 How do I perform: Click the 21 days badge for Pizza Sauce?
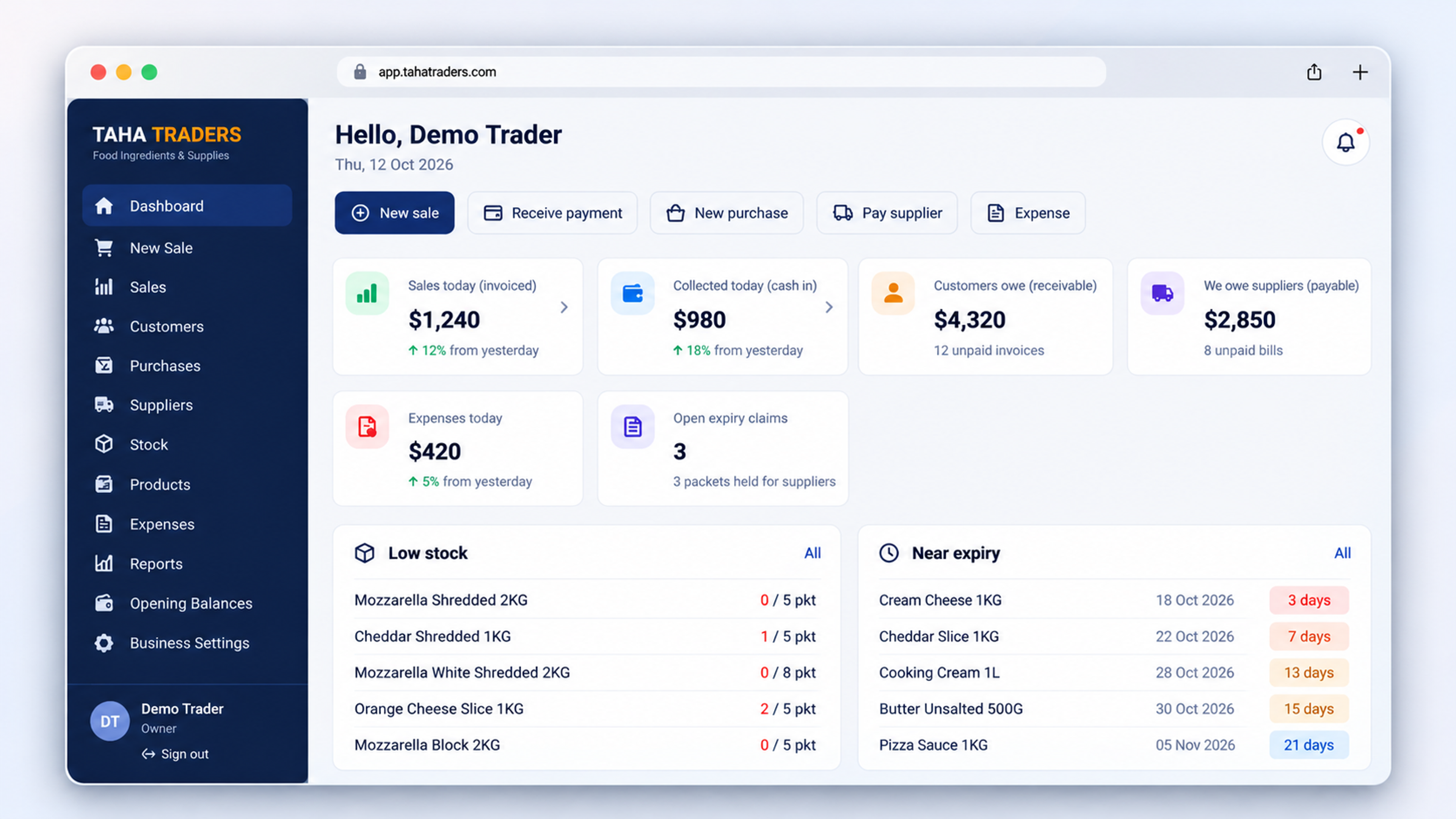point(1309,745)
